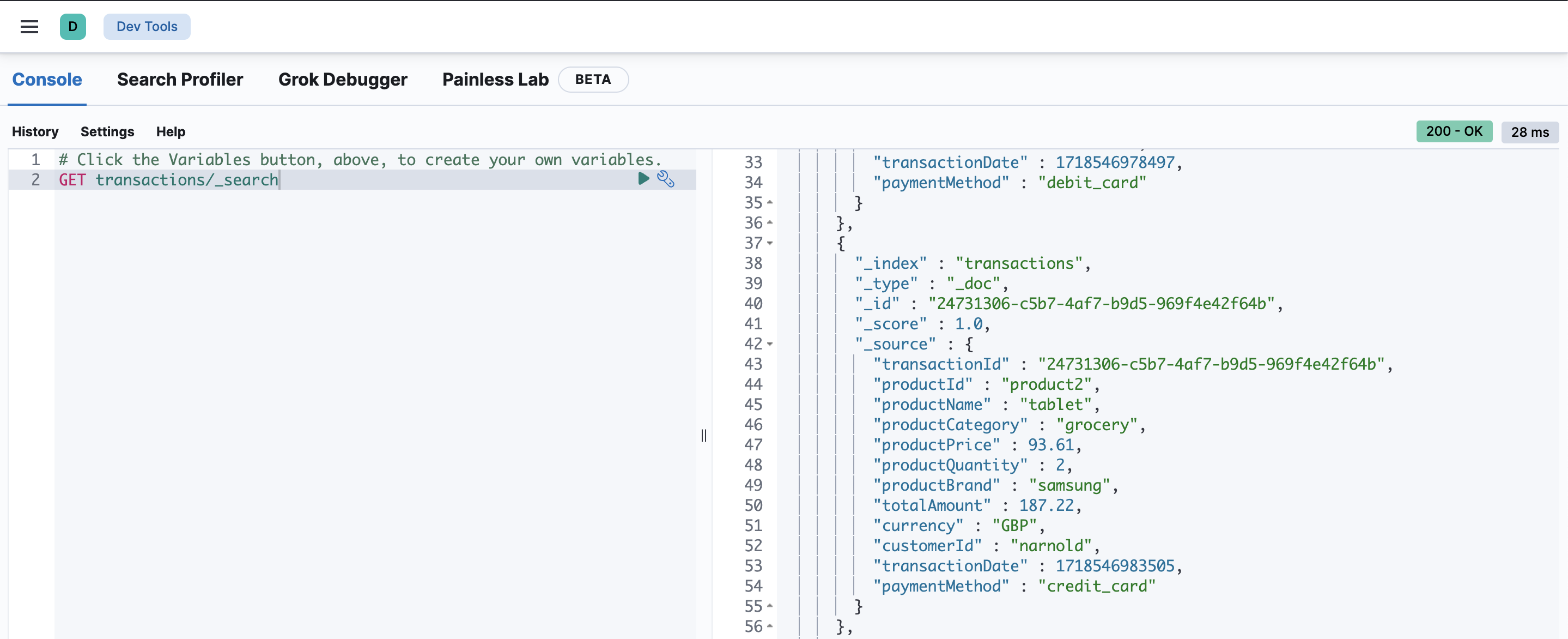Open the Painless Lab tab
This screenshot has height=639, width=1568.
(x=495, y=80)
